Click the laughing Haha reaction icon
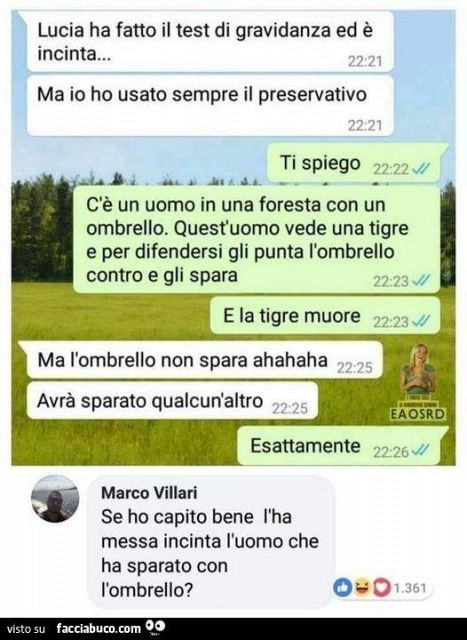 [x=362, y=588]
